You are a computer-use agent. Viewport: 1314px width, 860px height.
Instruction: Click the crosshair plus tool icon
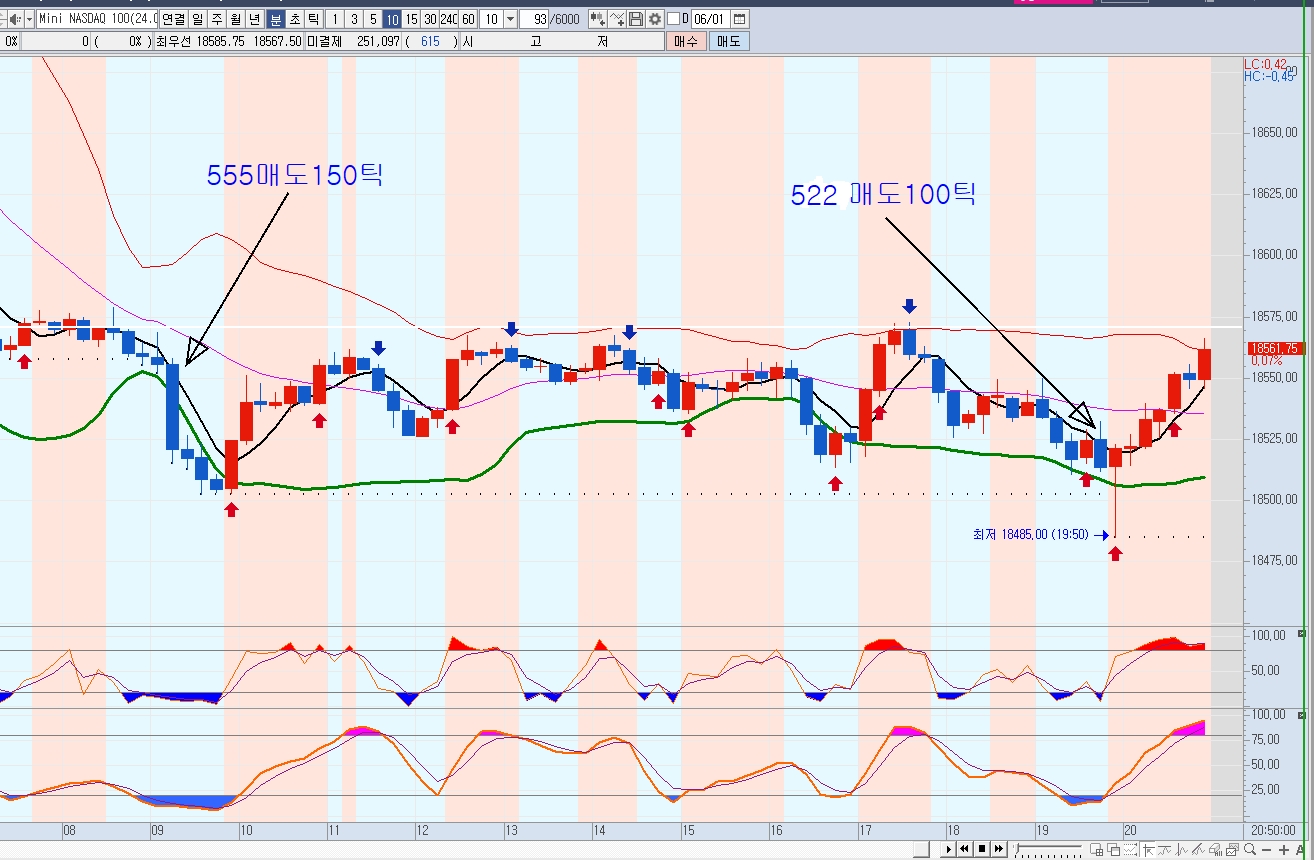click(x=617, y=19)
